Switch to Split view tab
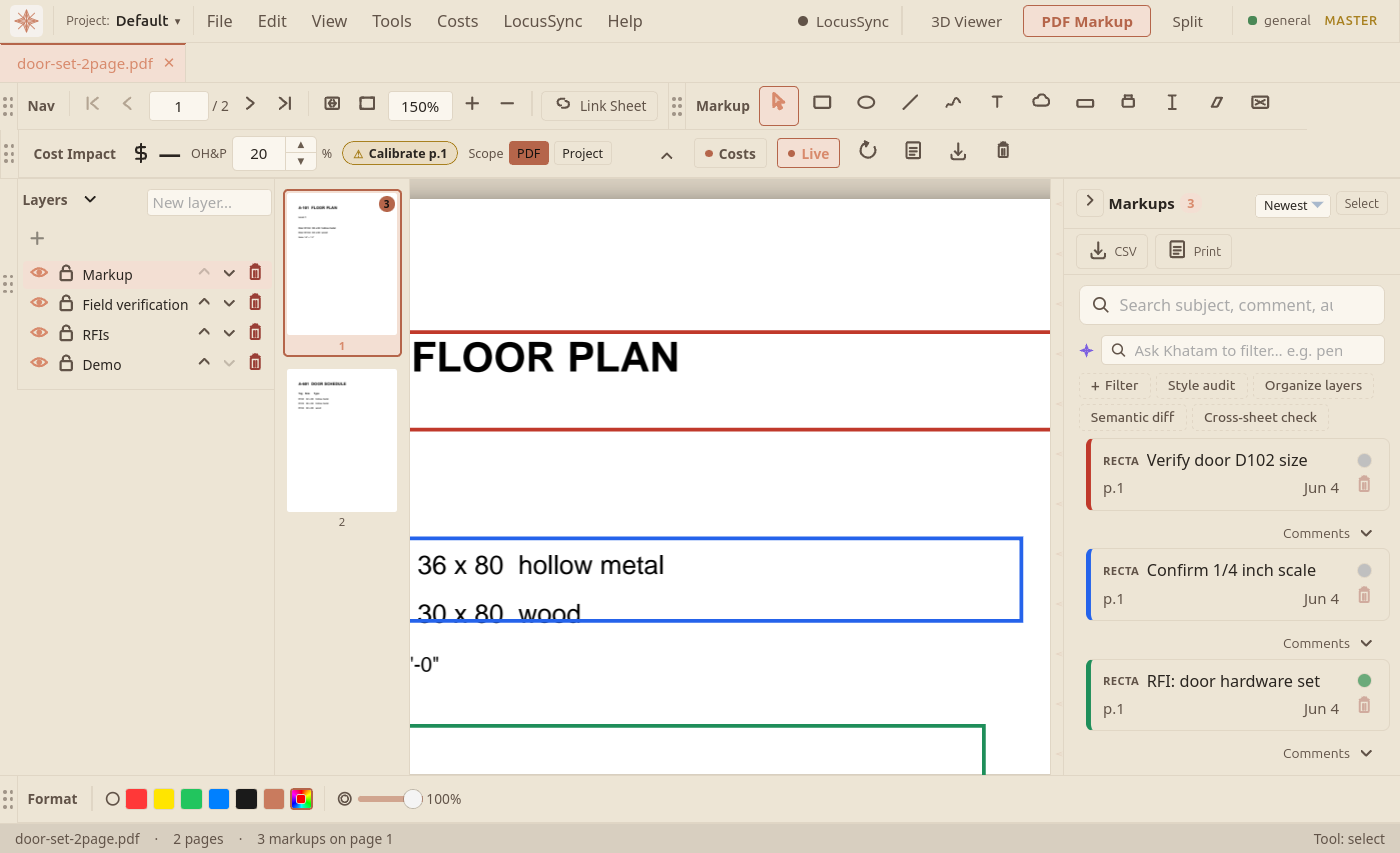Image resolution: width=1400 pixels, height=853 pixels. point(1188,21)
